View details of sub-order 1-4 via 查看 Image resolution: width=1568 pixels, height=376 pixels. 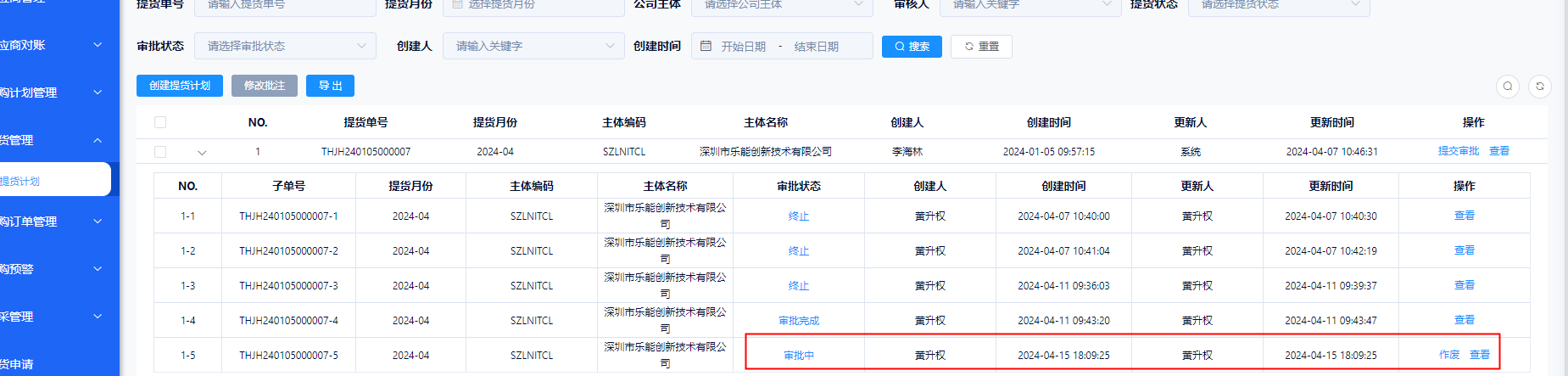click(1465, 320)
